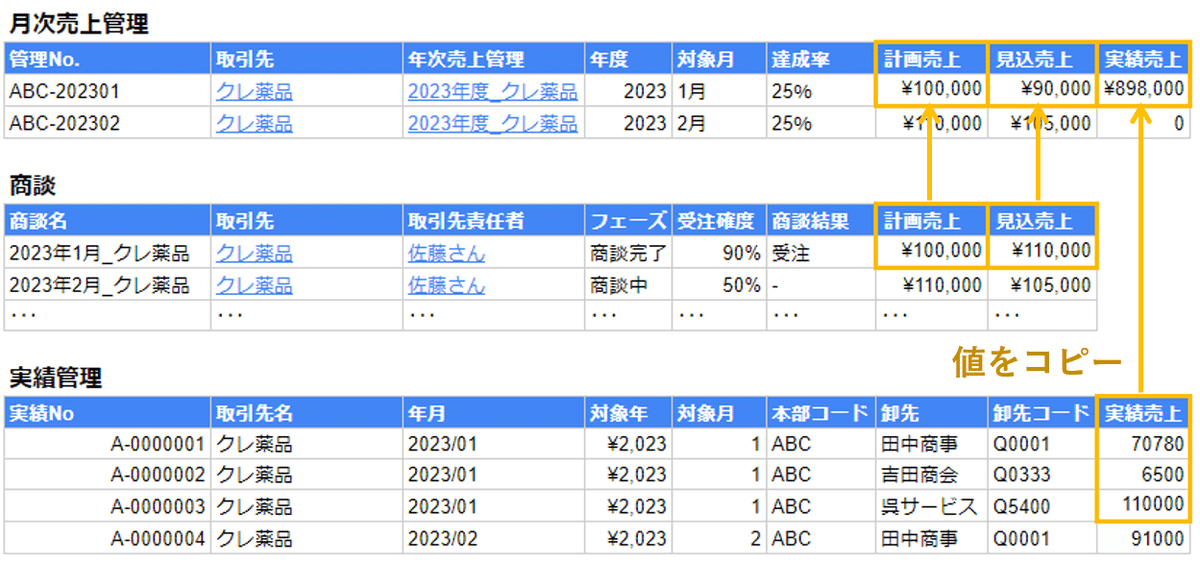The width and height of the screenshot is (1200, 563).
Task: Select the 2023年1月_クレ薬品 deal name cell
Action: coord(108,254)
